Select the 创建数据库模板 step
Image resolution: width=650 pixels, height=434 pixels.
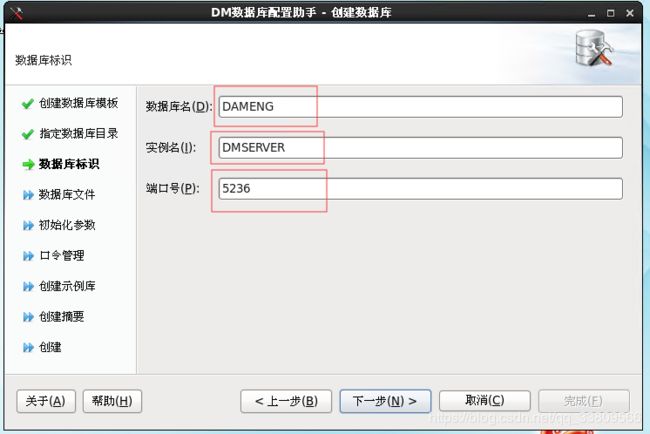coord(78,103)
